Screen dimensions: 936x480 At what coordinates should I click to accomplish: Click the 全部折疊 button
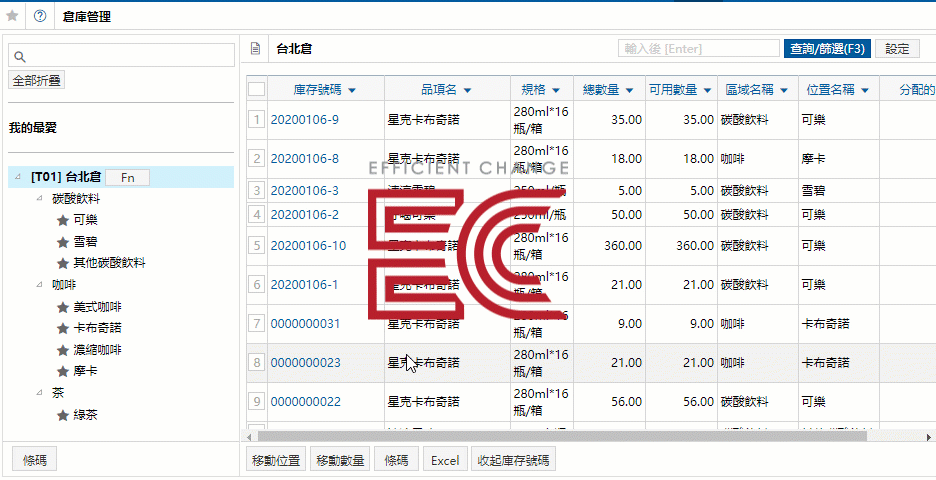(x=36, y=80)
